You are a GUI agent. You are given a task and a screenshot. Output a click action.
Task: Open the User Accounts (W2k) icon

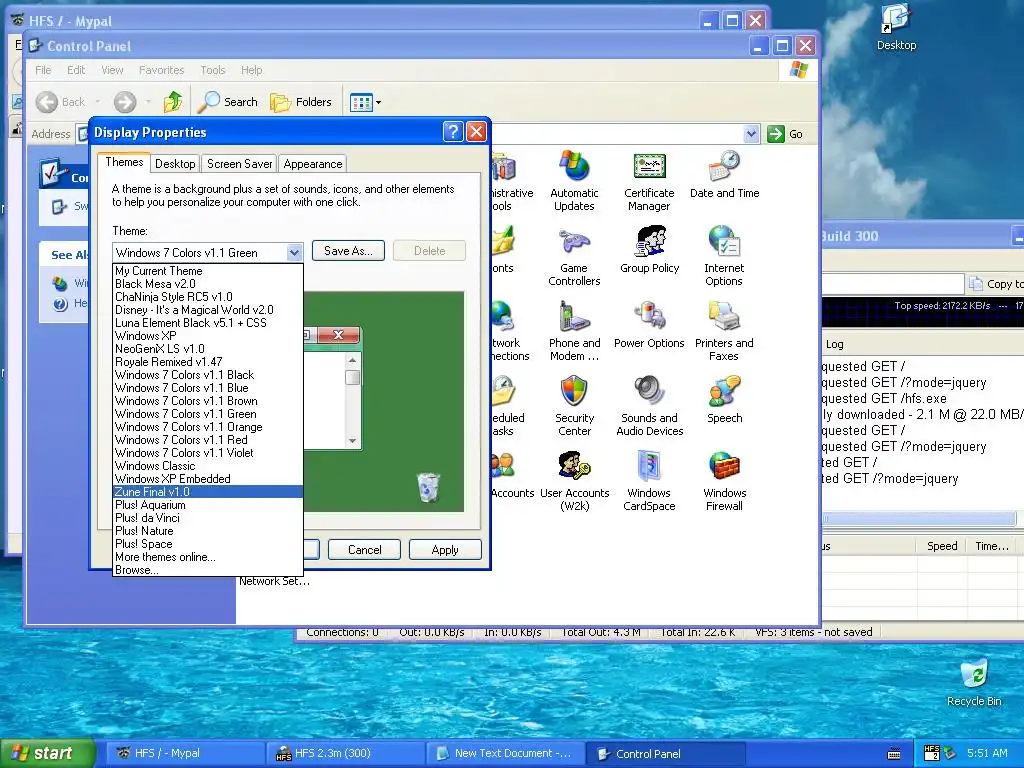[x=574, y=481]
